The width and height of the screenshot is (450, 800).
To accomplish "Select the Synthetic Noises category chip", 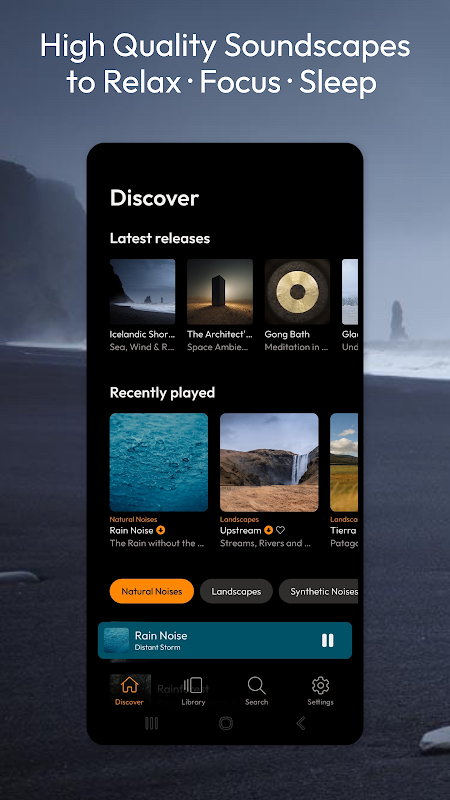I will point(319,591).
